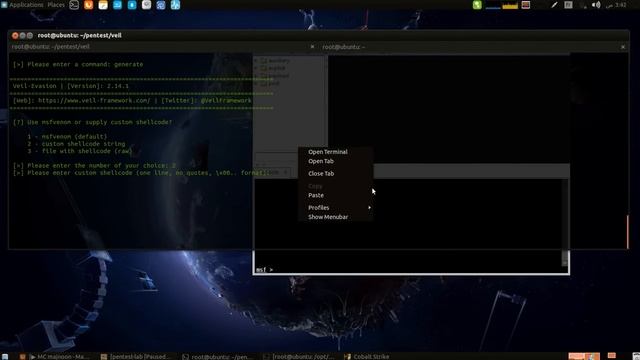Launch terminal from the top panel icon
Screen dimensions: 640x360
(x=74, y=5)
